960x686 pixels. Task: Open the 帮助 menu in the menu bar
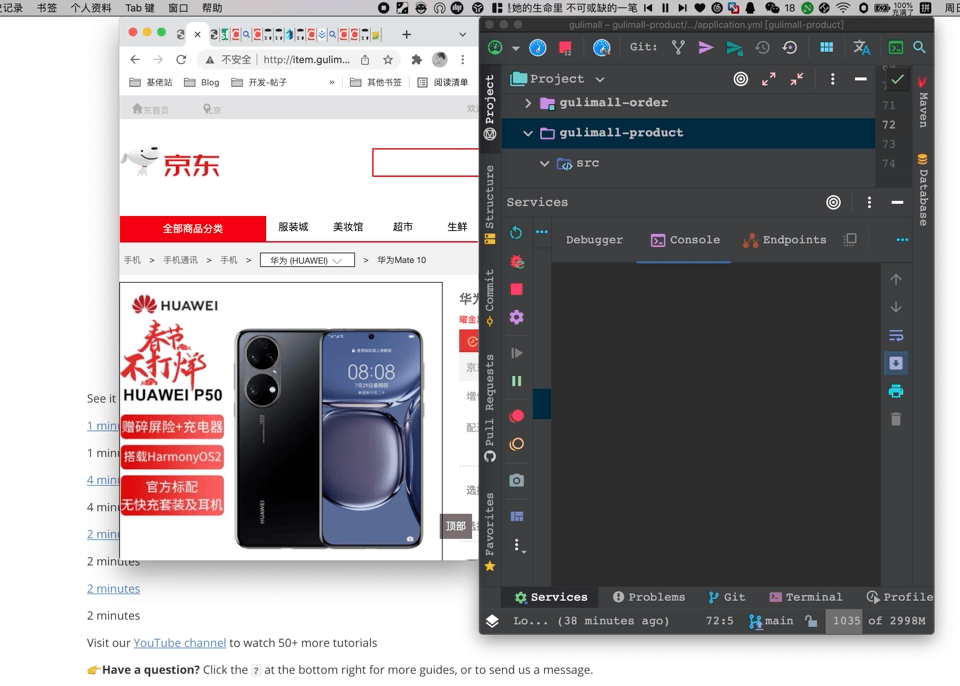212,8
